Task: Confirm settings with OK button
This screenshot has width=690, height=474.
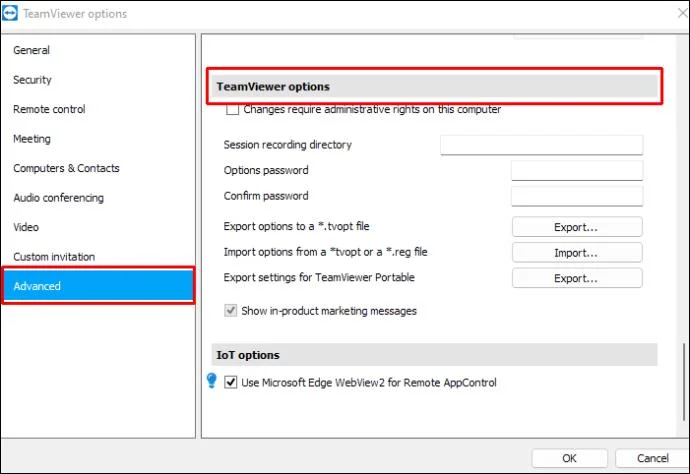Action: (x=569, y=458)
